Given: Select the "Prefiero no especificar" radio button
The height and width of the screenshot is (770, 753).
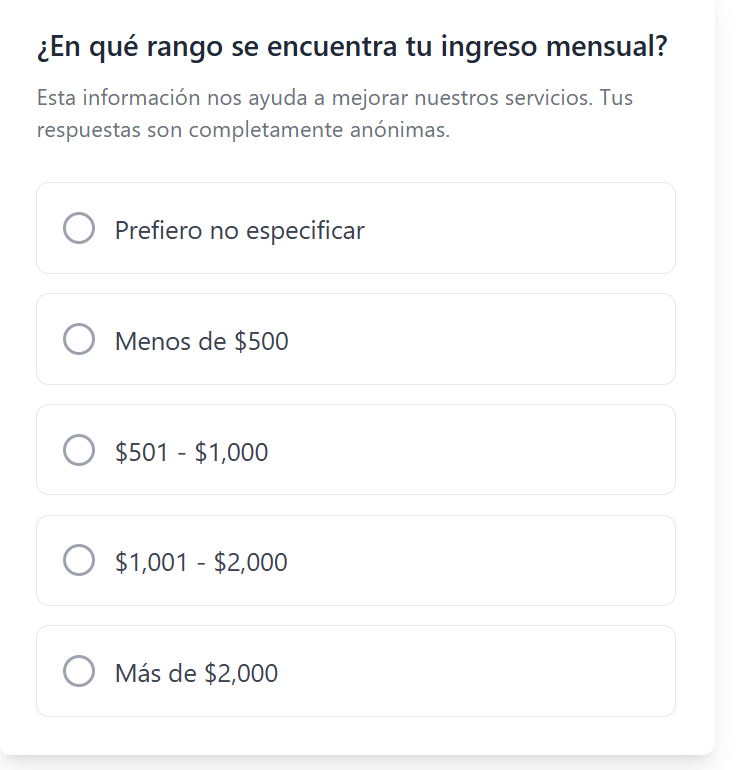Looking at the screenshot, I should pos(79,228).
